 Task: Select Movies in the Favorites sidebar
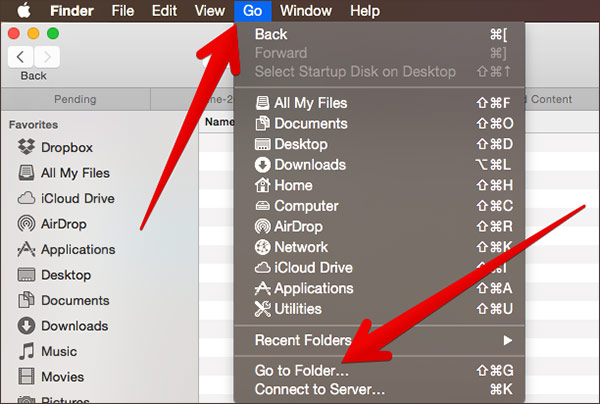click(62, 377)
